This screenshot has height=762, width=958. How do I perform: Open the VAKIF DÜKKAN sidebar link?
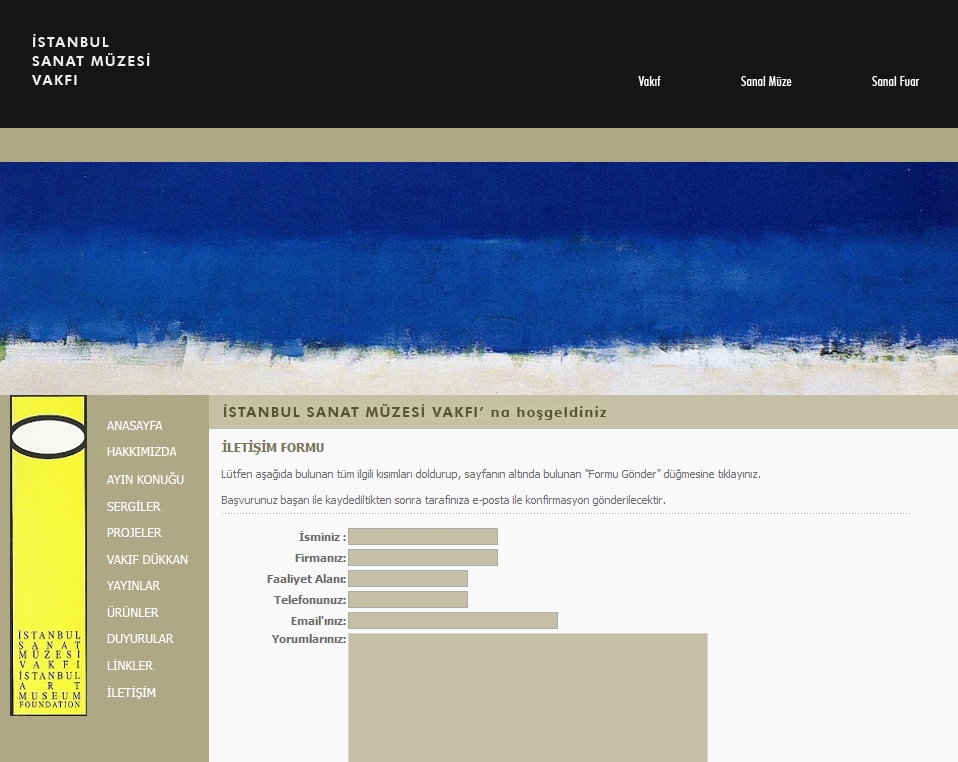tap(147, 559)
